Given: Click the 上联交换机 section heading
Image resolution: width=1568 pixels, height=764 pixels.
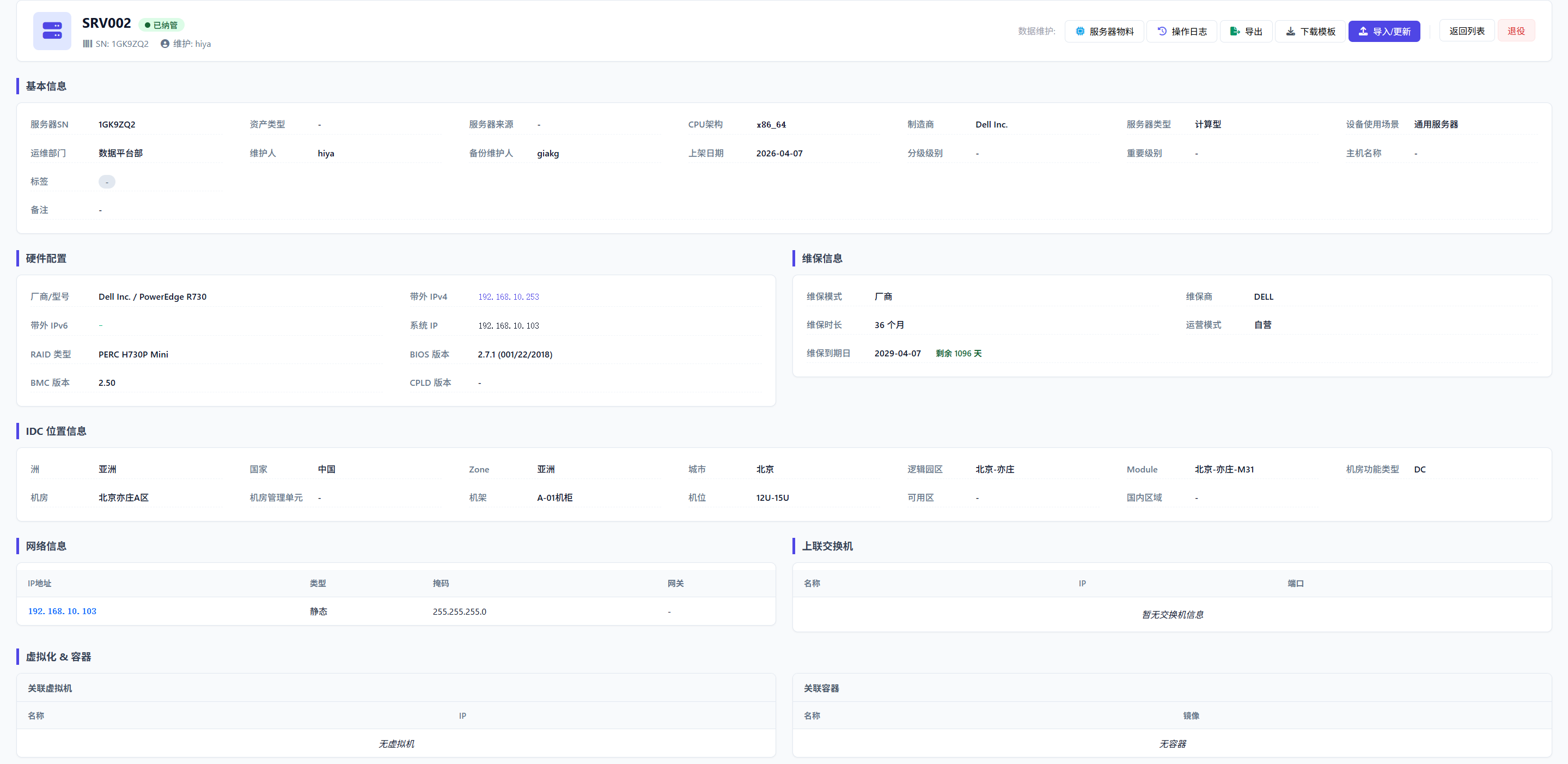Looking at the screenshot, I should tap(827, 546).
